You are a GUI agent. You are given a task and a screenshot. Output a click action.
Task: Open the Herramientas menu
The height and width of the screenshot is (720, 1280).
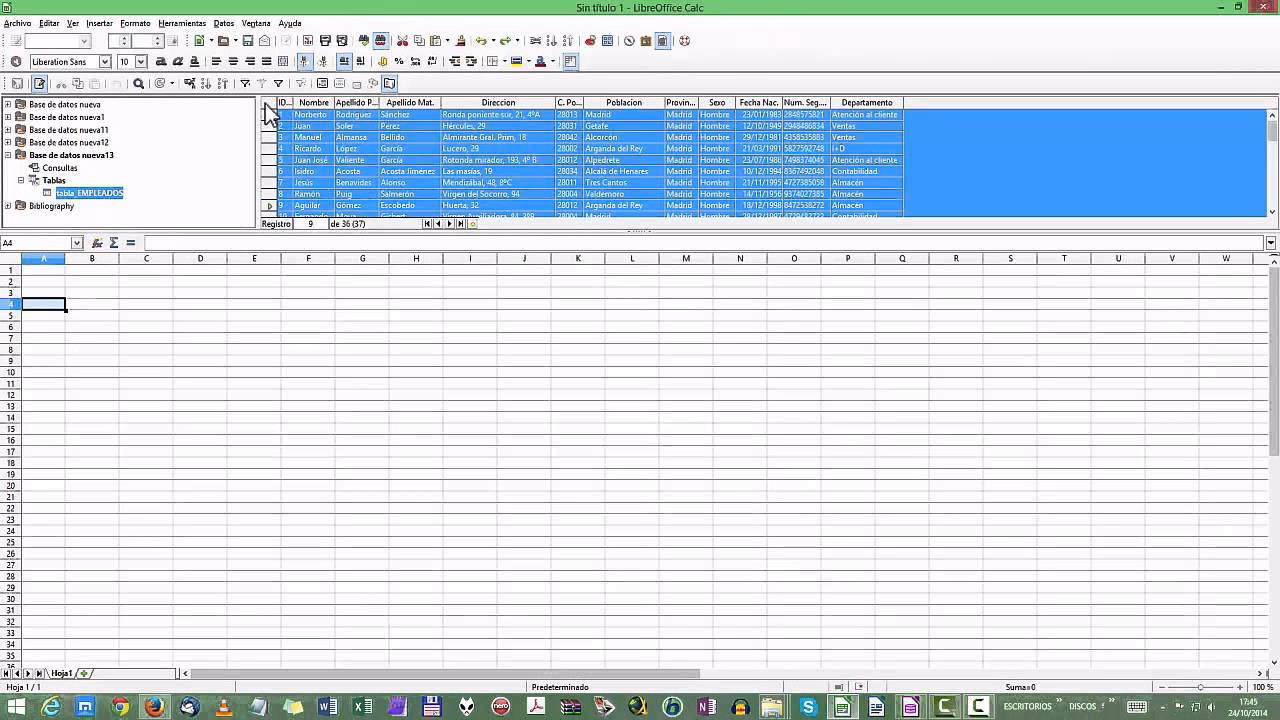(x=182, y=23)
